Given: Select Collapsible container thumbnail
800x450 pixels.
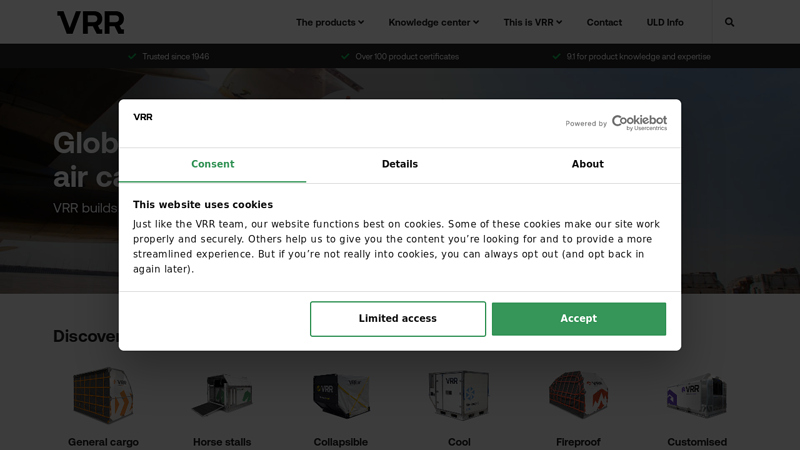Looking at the screenshot, I should [x=341, y=395].
